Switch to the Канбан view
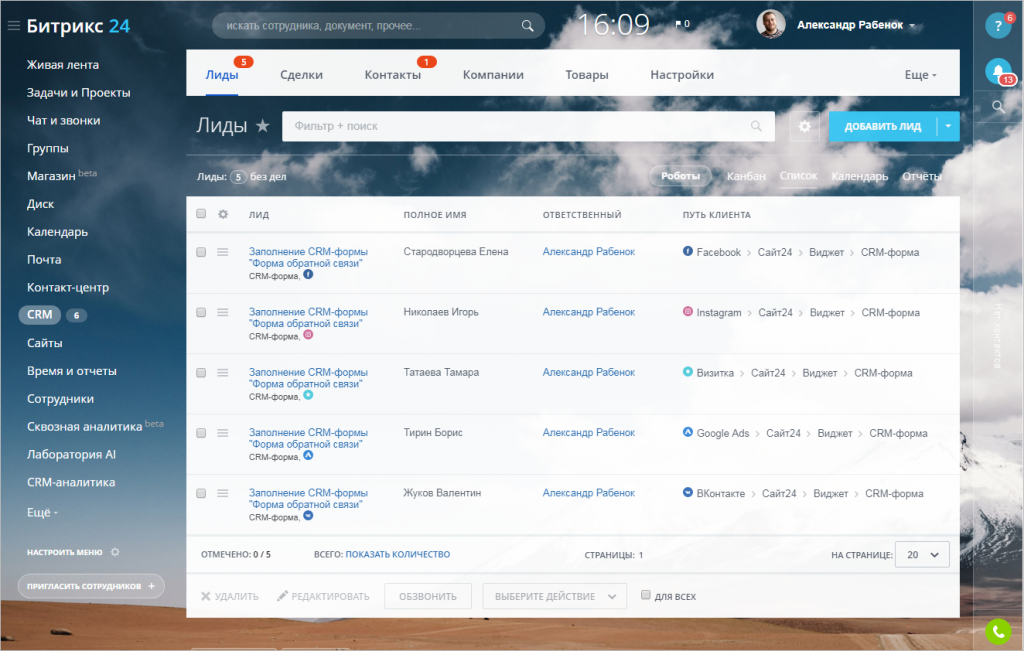1024x651 pixels. click(746, 176)
